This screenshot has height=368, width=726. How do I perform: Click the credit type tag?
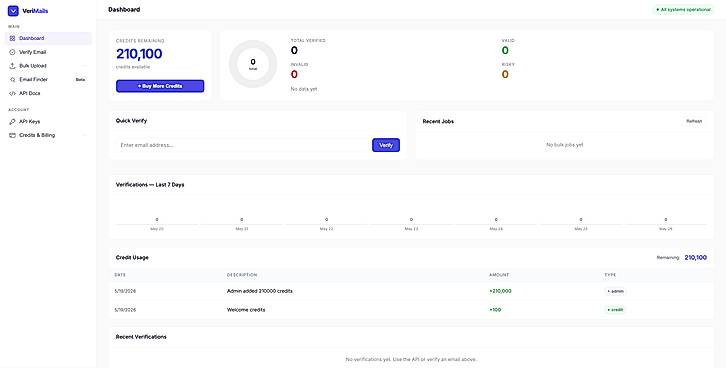tap(615, 310)
